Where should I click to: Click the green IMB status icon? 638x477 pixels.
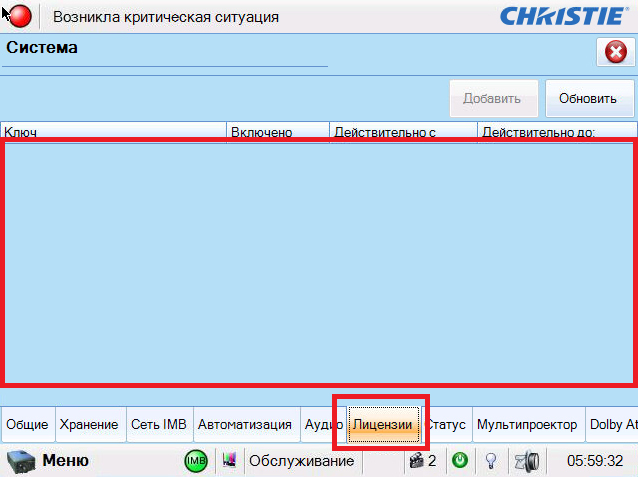tap(196, 461)
